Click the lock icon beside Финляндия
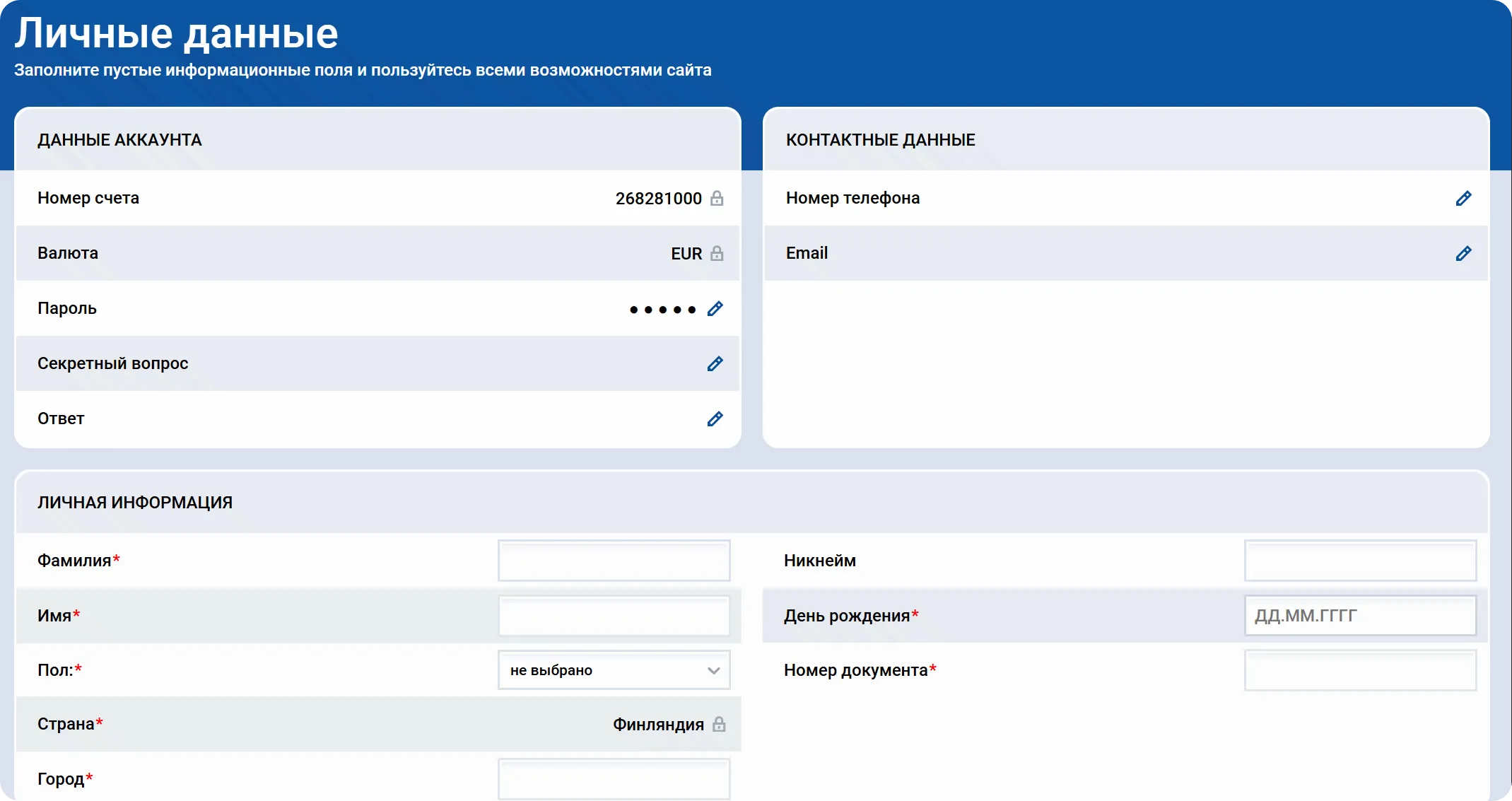1512x801 pixels. (719, 724)
